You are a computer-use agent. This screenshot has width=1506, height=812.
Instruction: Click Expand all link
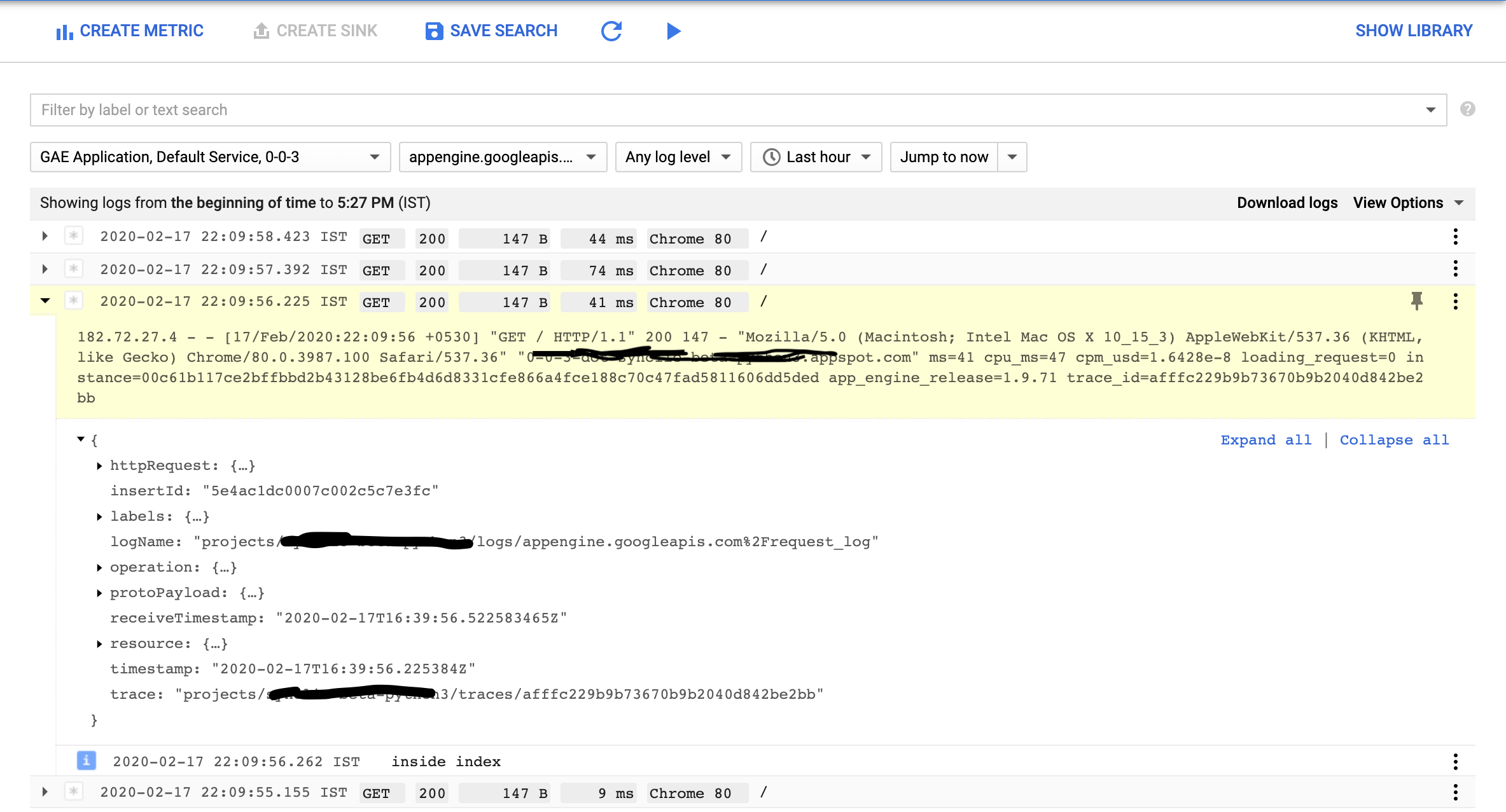pos(1265,440)
